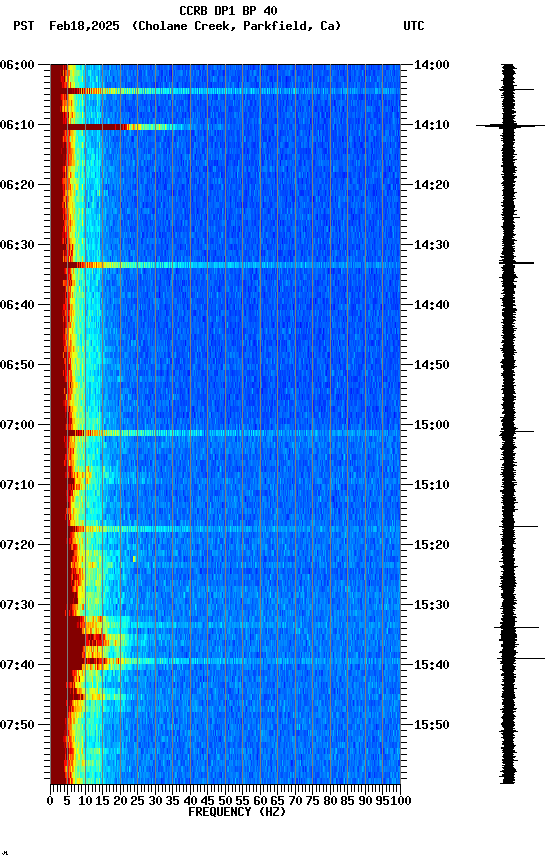
Task: Click the 15:20 UTC time label
Action: point(432,545)
